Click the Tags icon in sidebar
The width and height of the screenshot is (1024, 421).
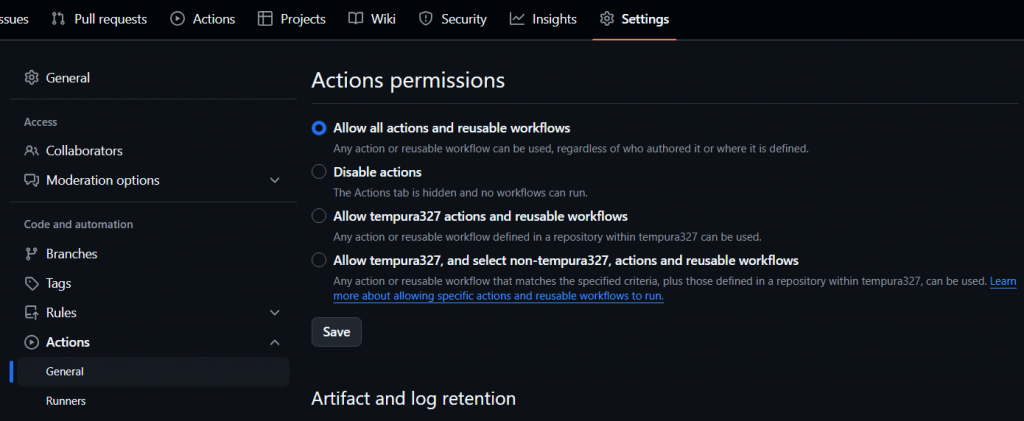point(32,284)
